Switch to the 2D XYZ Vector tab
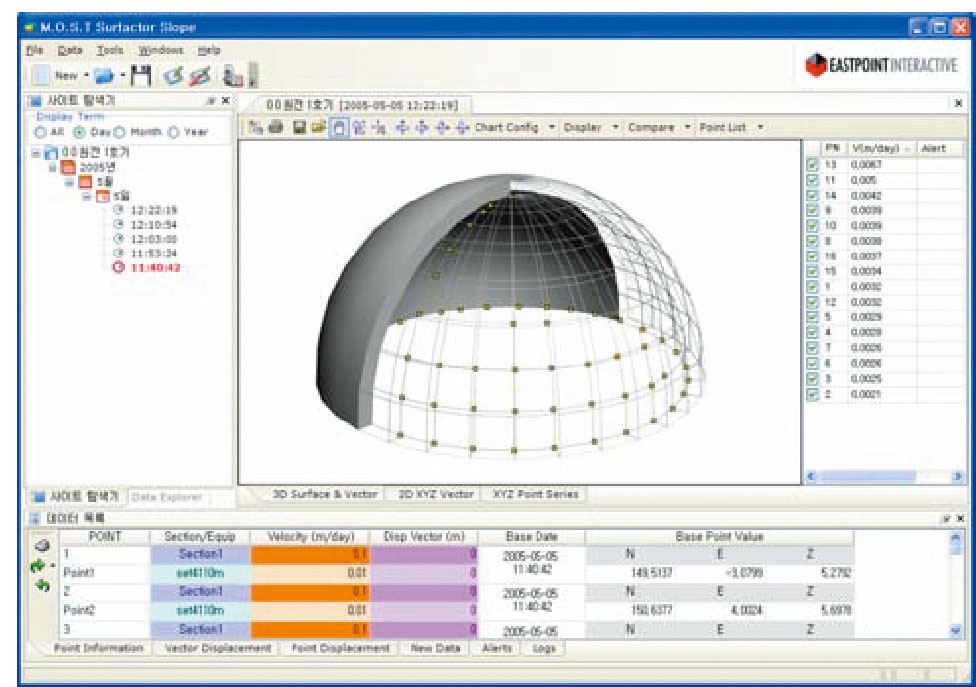Image resolution: width=976 pixels, height=687 pixels. pos(435,494)
